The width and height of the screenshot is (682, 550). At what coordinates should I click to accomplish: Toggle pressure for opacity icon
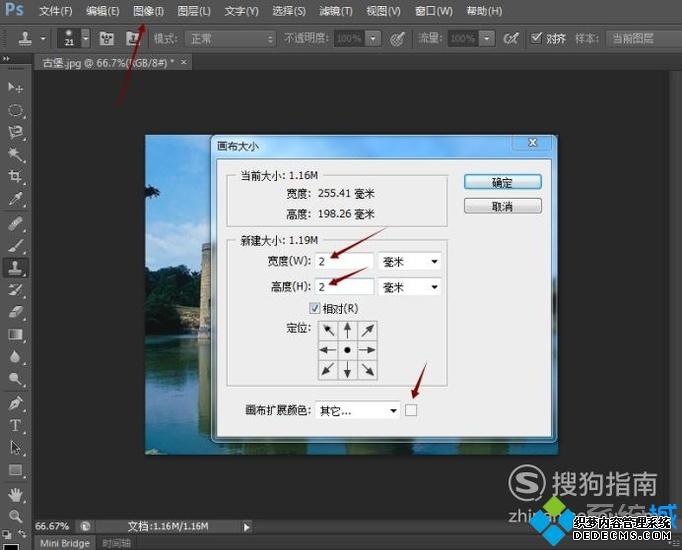397,39
